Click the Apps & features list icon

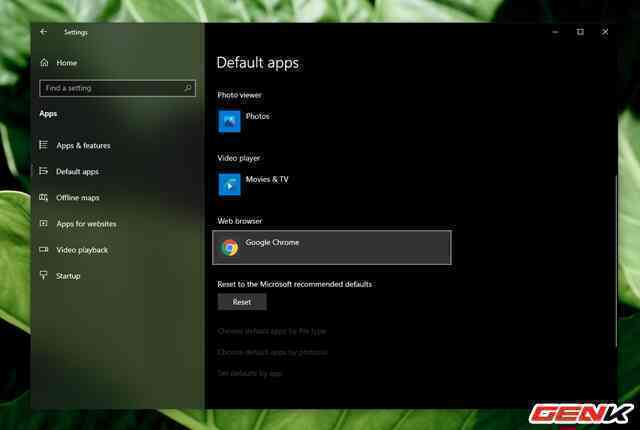(x=43, y=145)
